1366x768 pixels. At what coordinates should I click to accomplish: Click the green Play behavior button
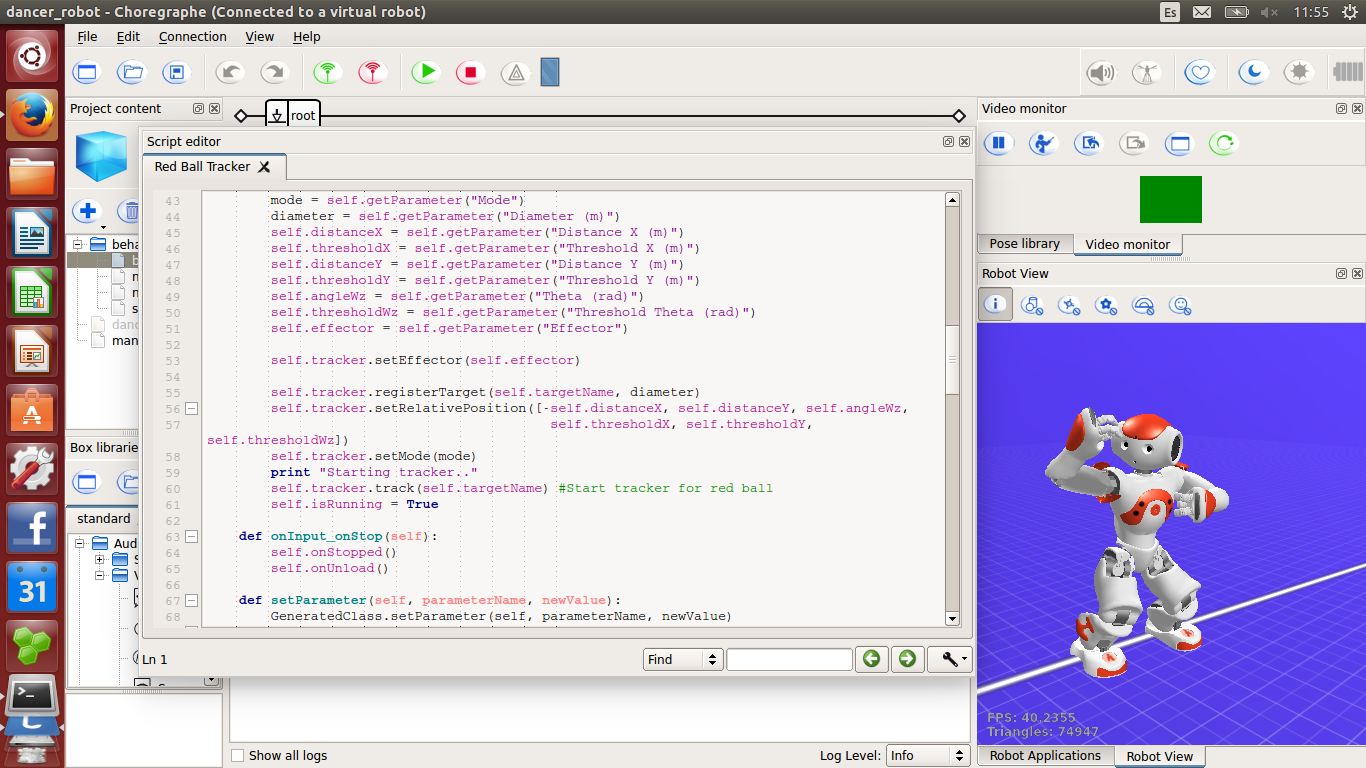click(426, 72)
